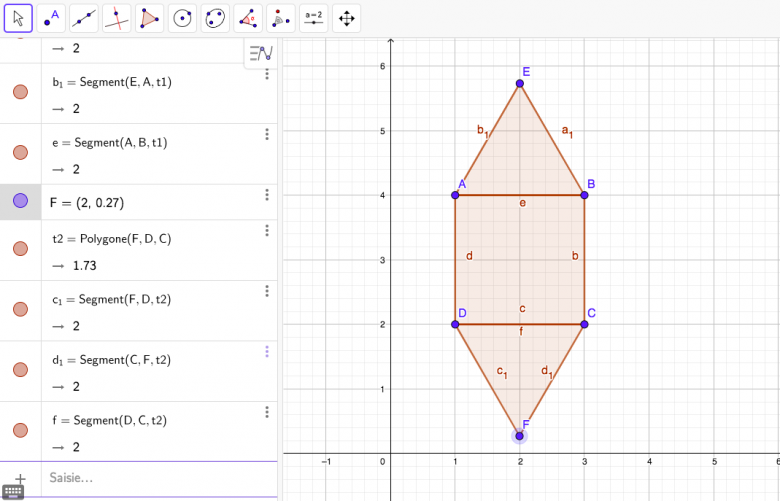Viewport: 780px width, 501px height.
Task: Select the Slider tool in toolbar
Action: (x=314, y=17)
